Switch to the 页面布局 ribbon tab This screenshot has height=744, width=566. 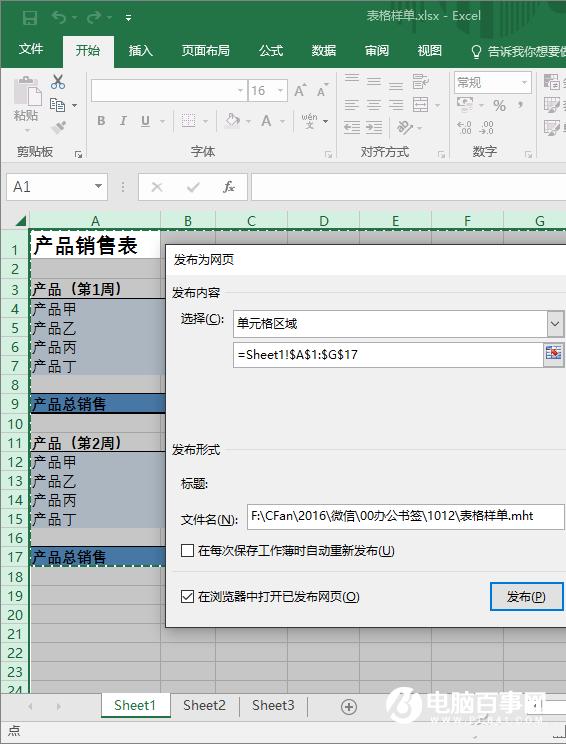coord(205,50)
